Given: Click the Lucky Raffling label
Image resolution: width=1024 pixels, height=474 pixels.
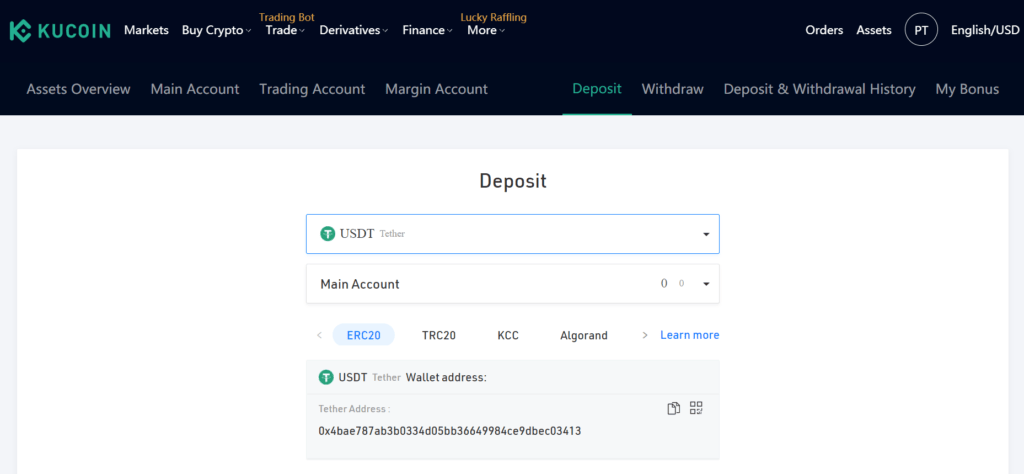Looking at the screenshot, I should (494, 17).
